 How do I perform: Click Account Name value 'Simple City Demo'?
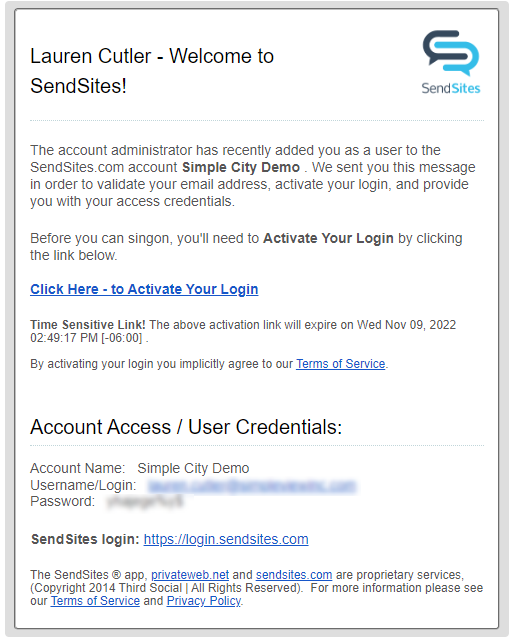193,469
